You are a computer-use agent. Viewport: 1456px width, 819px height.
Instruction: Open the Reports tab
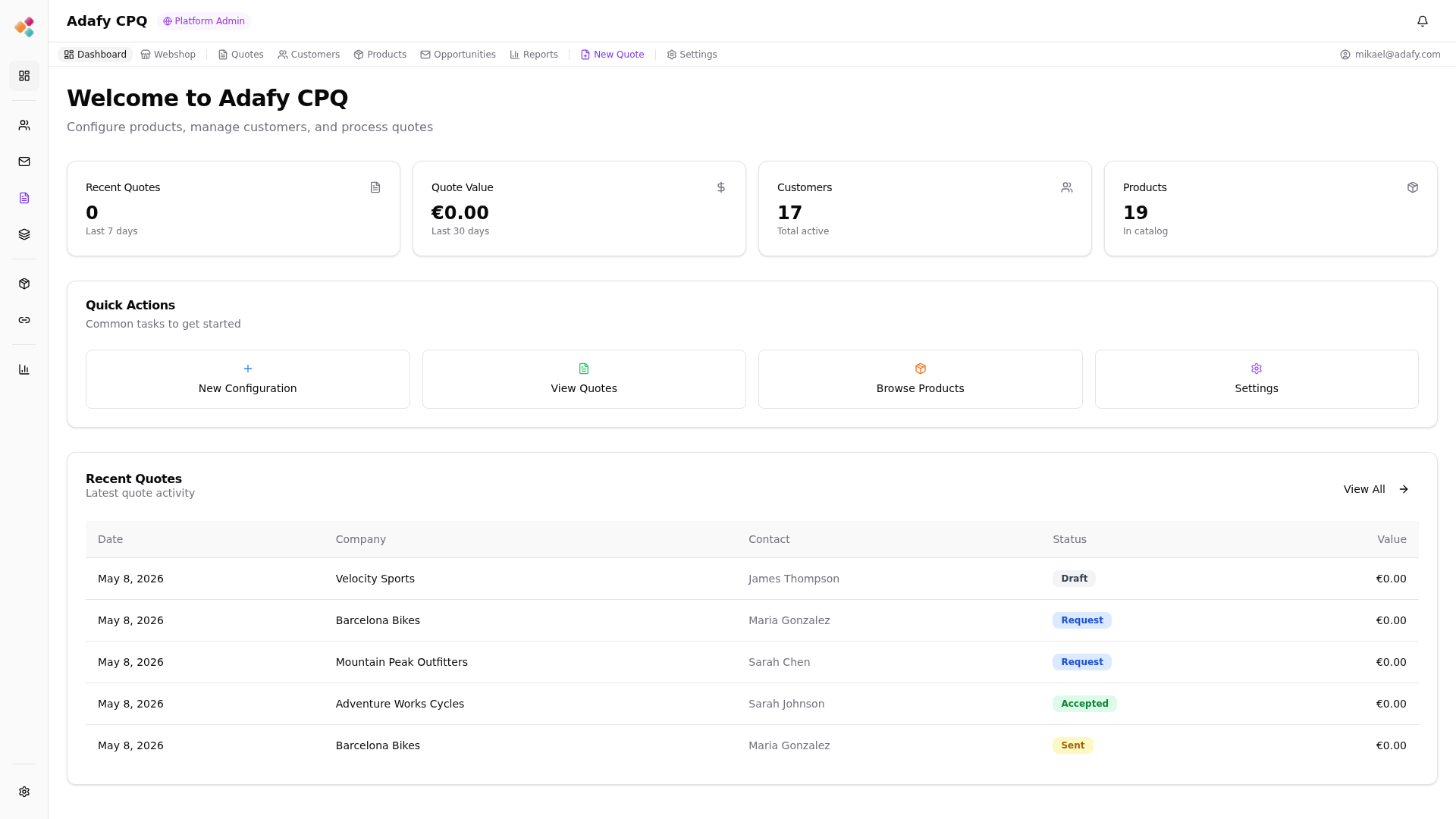click(x=534, y=55)
